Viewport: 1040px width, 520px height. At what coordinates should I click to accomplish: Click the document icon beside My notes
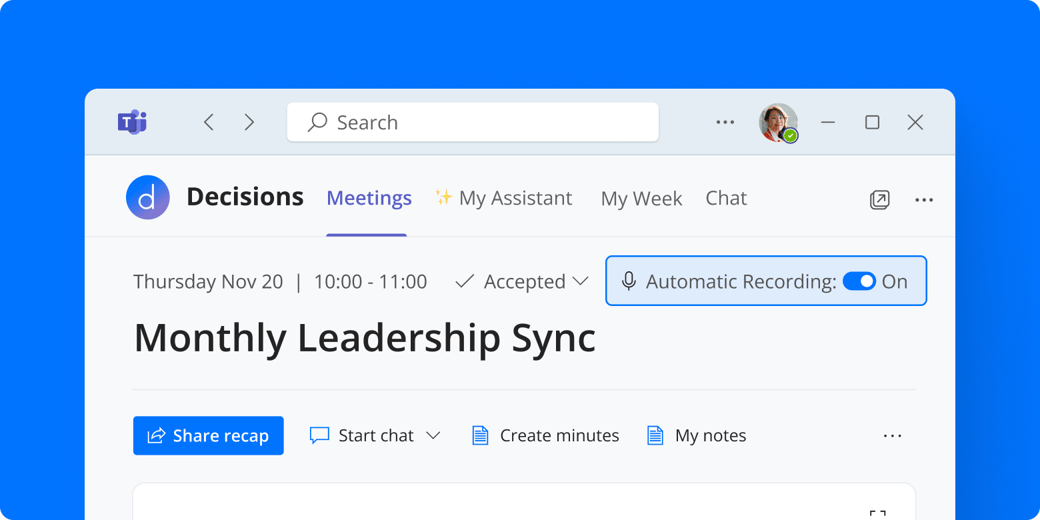[655, 436]
